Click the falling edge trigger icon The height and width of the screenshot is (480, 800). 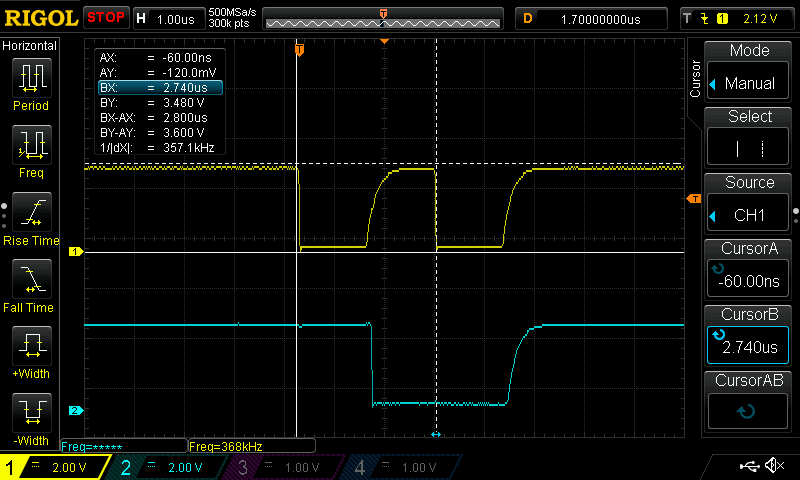705,19
